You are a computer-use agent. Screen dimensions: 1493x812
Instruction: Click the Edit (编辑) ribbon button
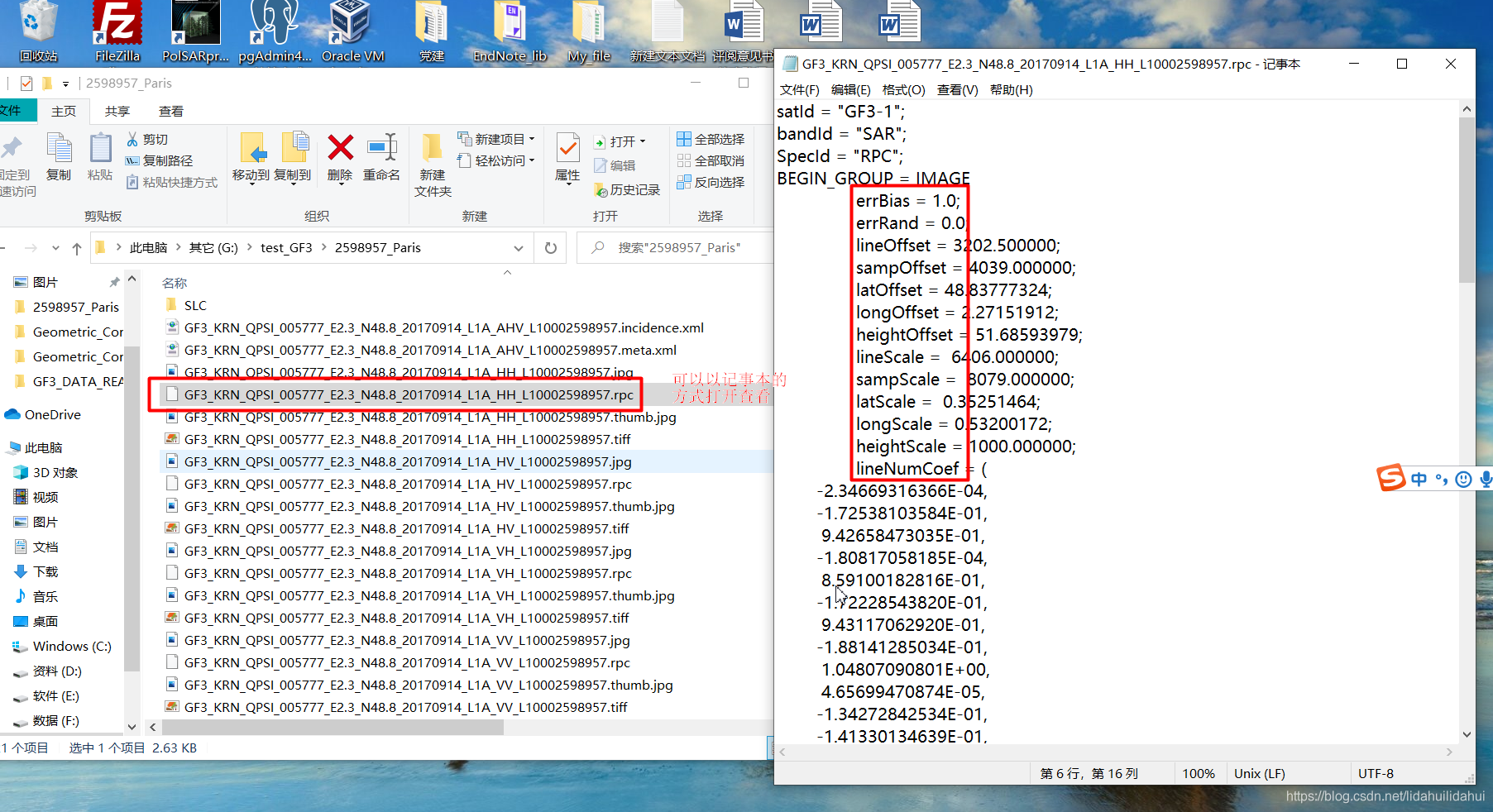(x=615, y=165)
